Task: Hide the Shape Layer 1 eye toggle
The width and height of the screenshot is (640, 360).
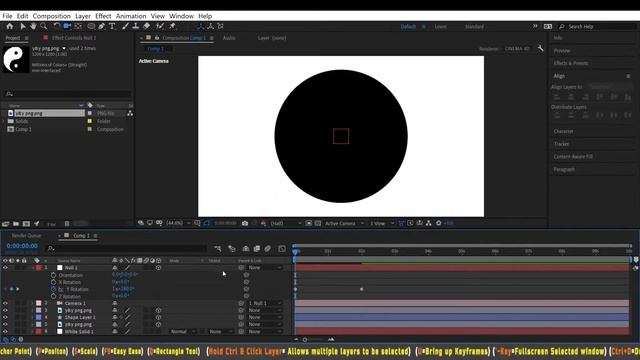Action: pos(5,317)
